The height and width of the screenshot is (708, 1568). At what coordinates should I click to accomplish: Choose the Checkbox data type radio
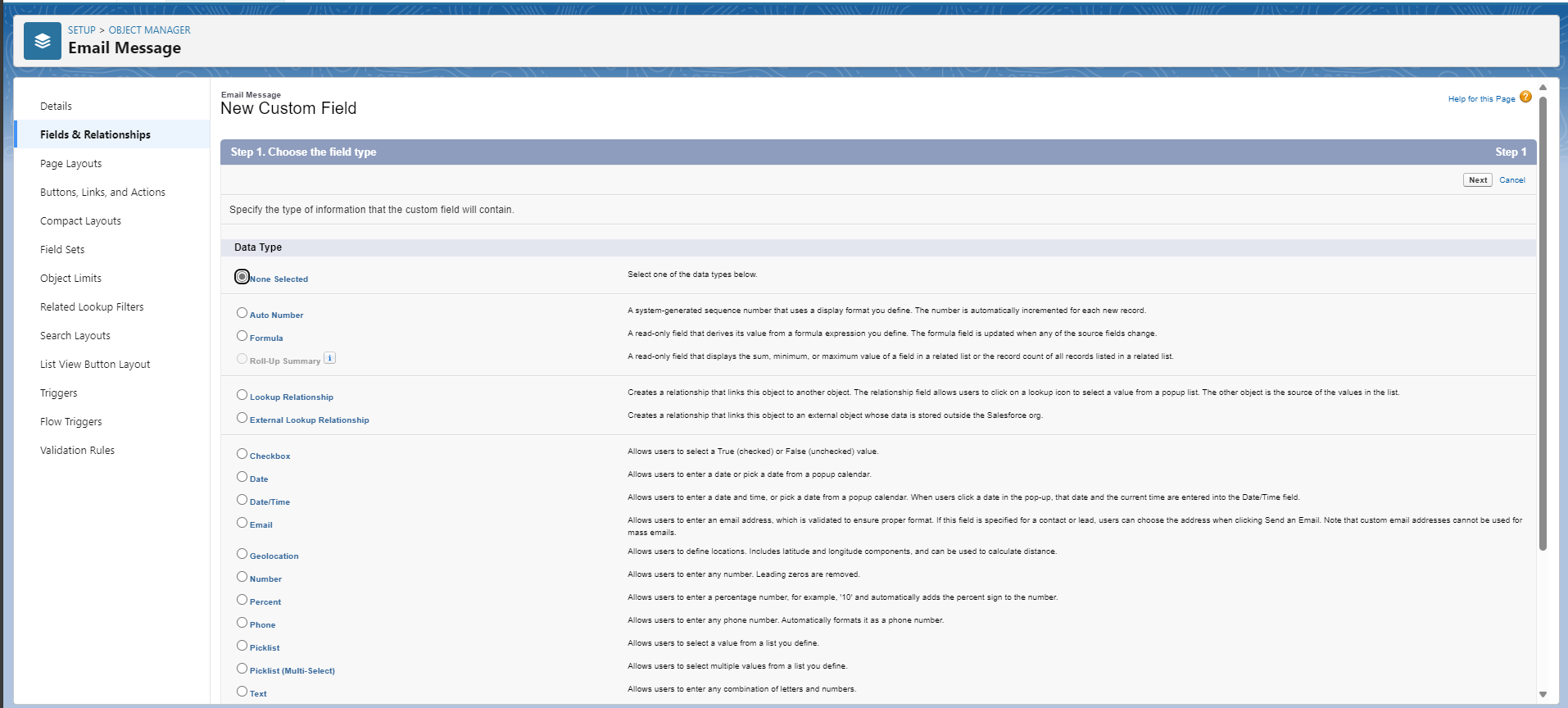click(x=242, y=454)
